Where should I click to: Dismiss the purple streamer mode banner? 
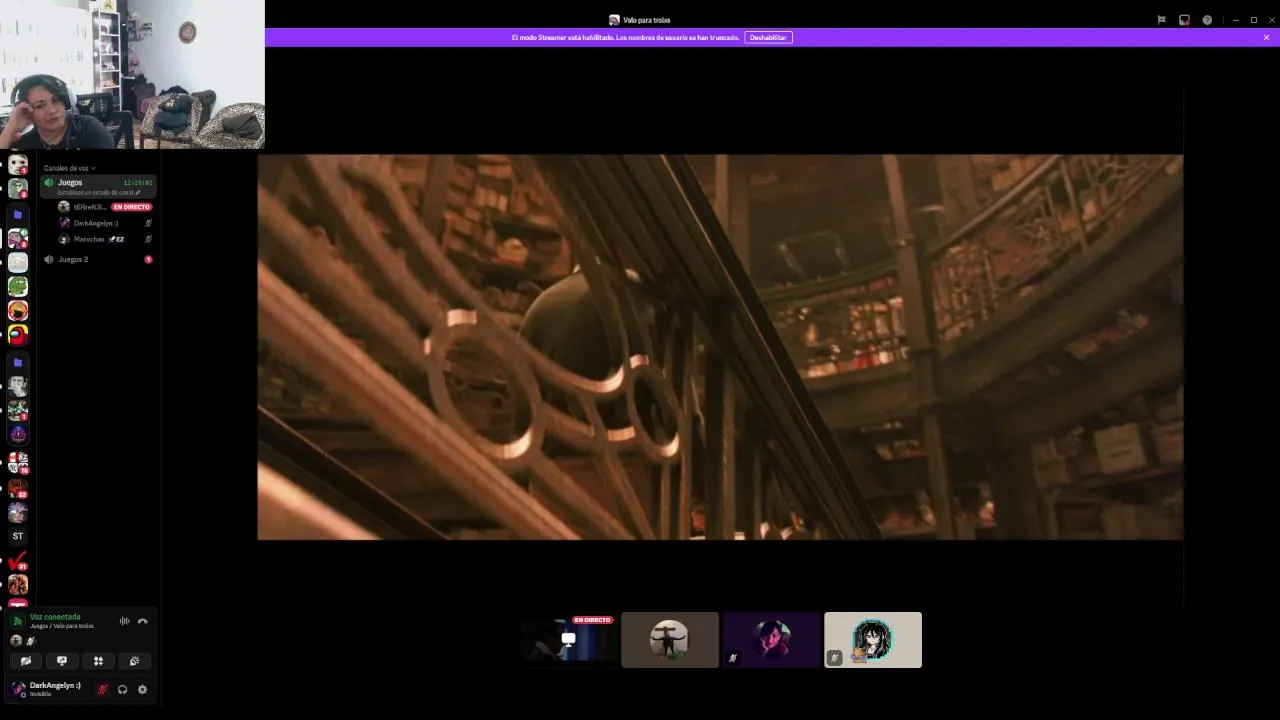point(1266,37)
